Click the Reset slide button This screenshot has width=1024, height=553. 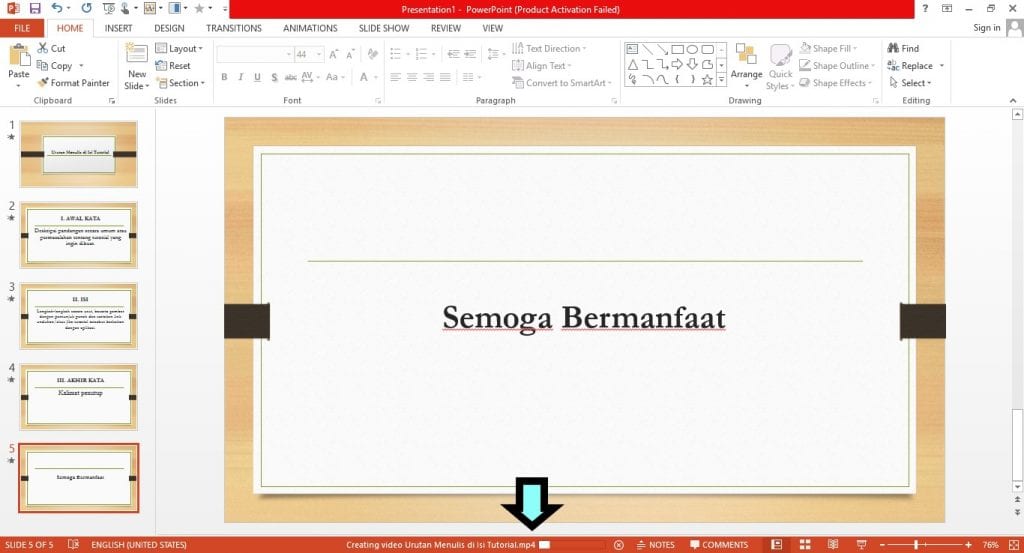tap(173, 66)
